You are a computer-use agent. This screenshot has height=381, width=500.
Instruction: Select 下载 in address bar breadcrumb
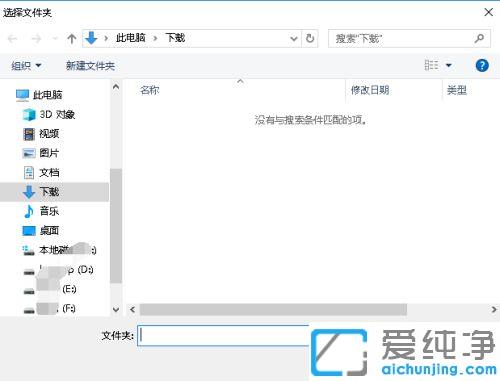175,38
